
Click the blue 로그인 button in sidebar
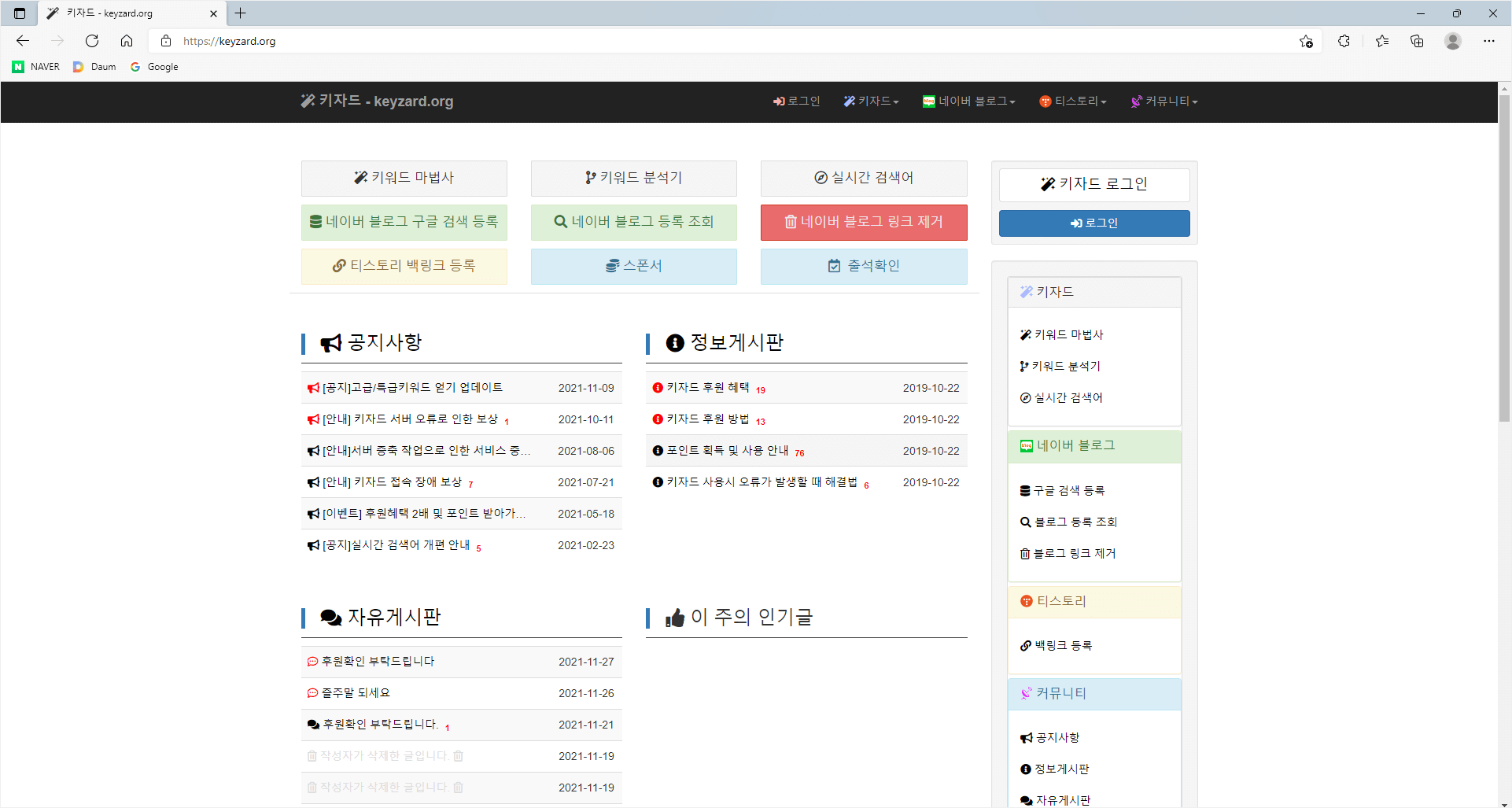coord(1094,223)
